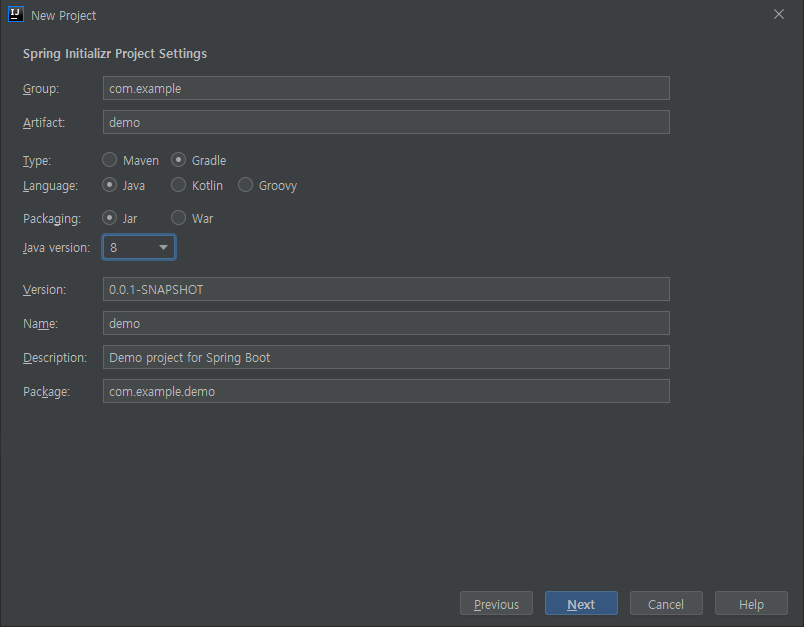Click the Name input field
Image resolution: width=804 pixels, height=627 pixels.
coord(386,323)
